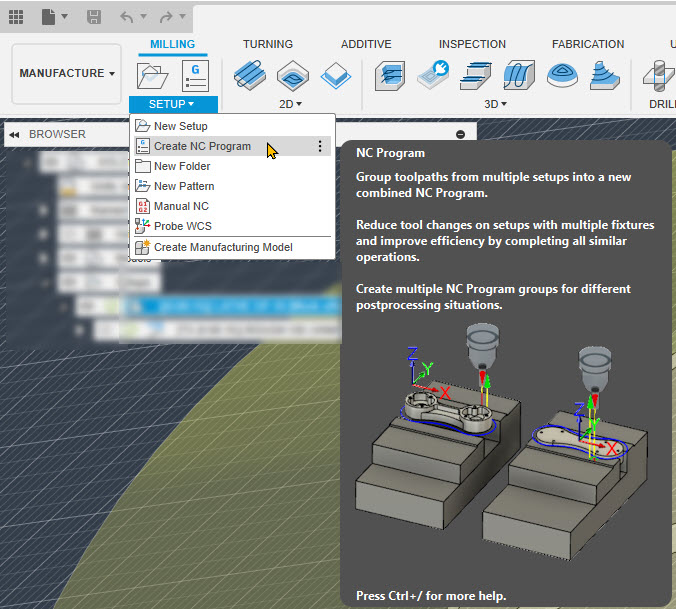Select the 3D Scallop icon
The width and height of the screenshot is (676, 609).
pos(562,75)
